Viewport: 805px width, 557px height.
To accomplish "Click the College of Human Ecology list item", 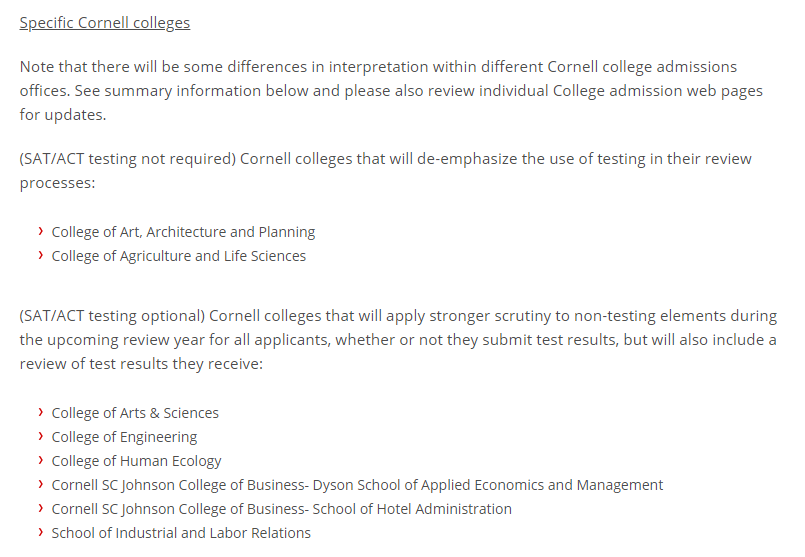I will (136, 461).
